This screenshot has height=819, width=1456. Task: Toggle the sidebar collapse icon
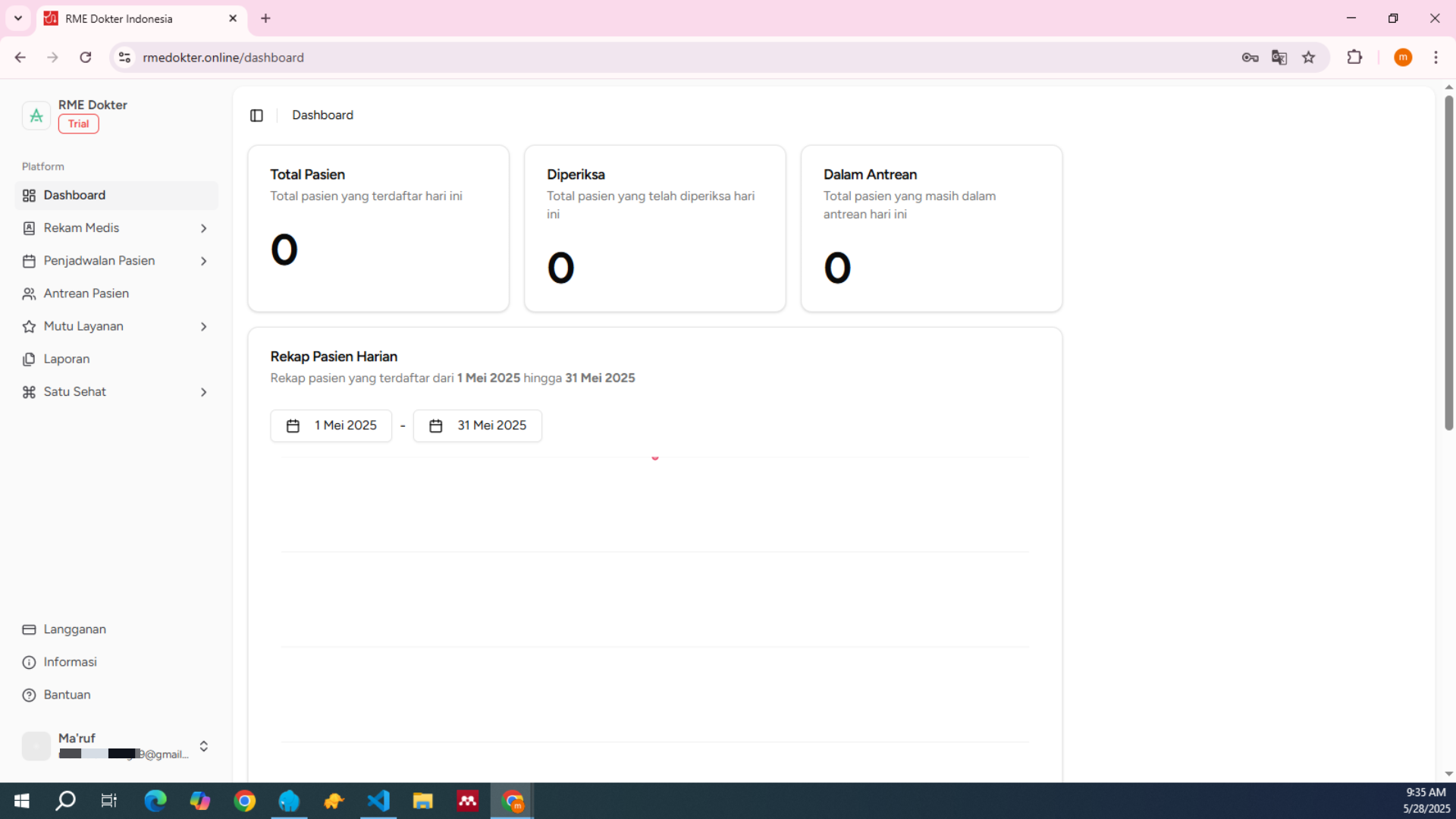pyautogui.click(x=256, y=115)
